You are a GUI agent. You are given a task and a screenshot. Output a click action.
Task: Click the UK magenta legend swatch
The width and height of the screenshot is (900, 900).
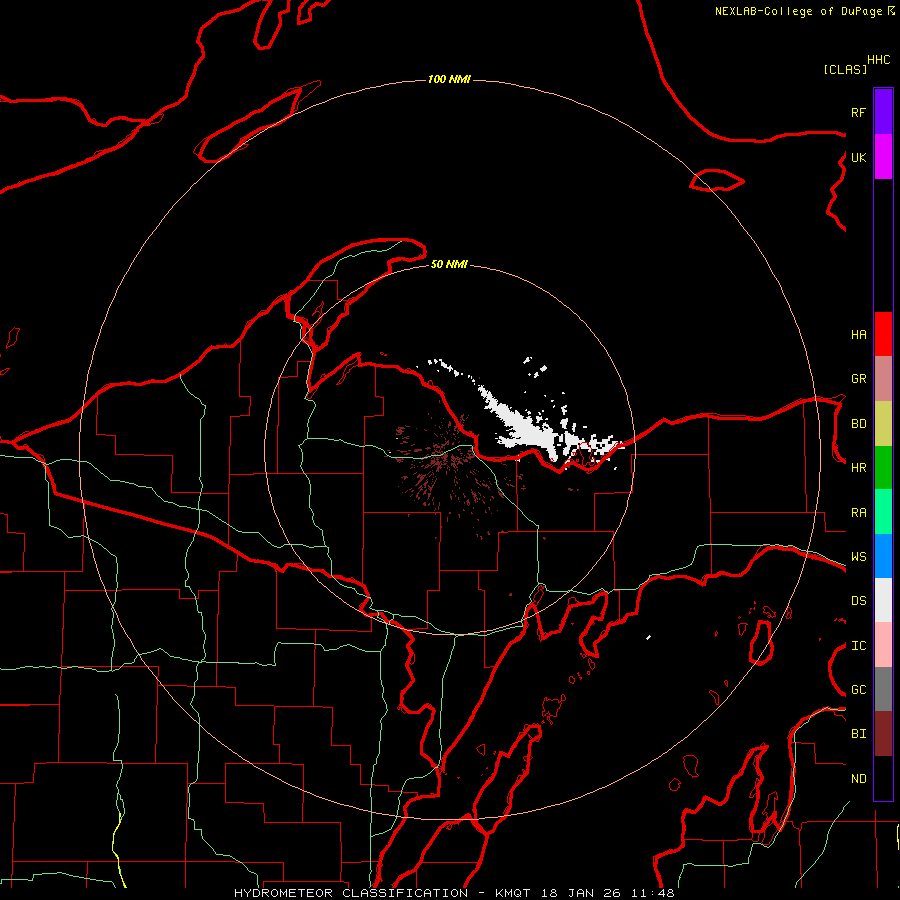883,157
